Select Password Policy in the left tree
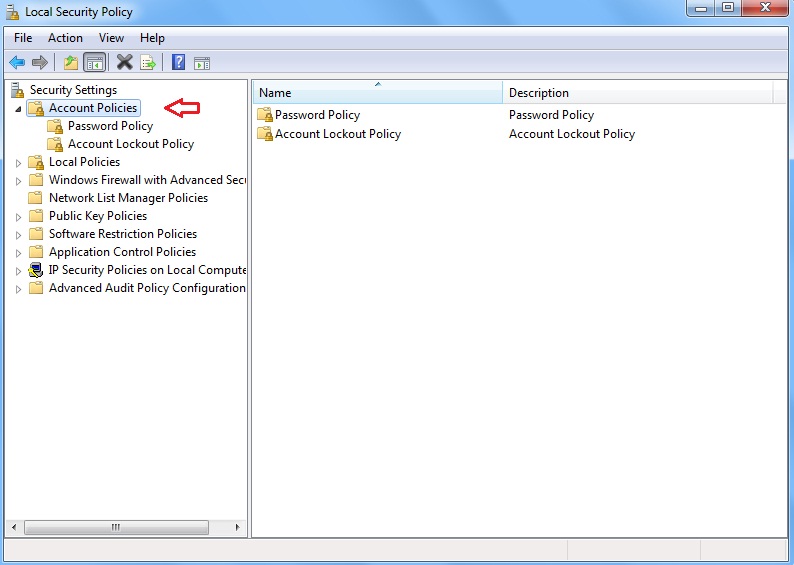The image size is (794, 565). coord(110,126)
